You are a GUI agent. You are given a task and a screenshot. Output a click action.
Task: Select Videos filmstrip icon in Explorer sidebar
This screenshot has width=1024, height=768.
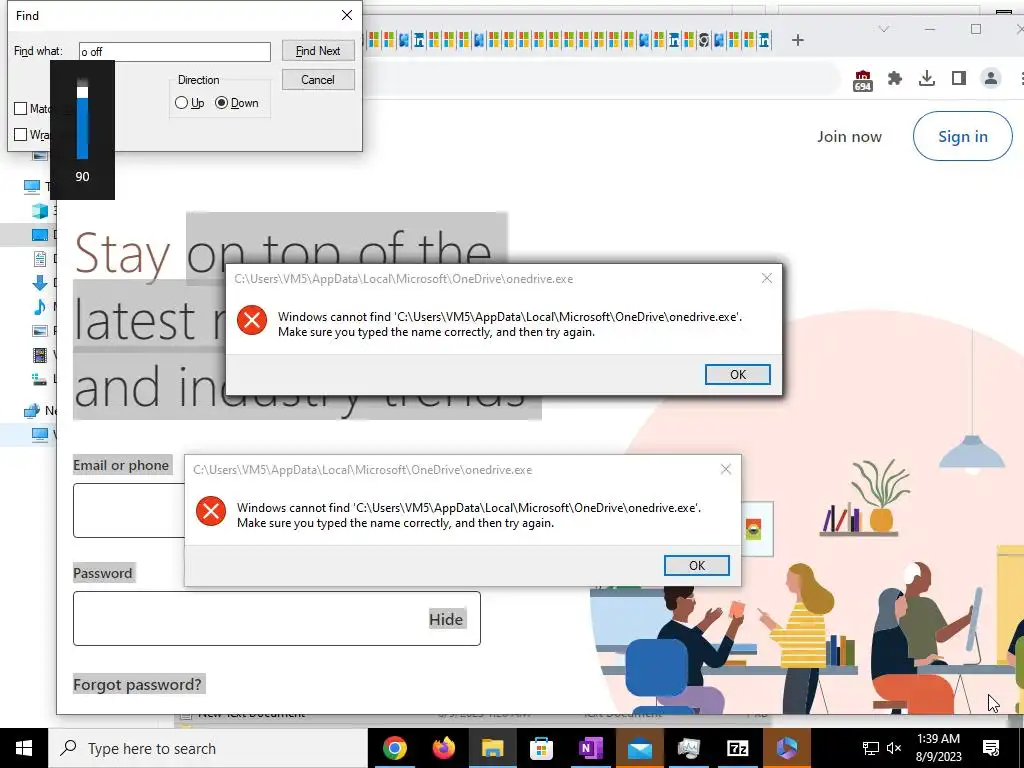[x=40, y=355]
